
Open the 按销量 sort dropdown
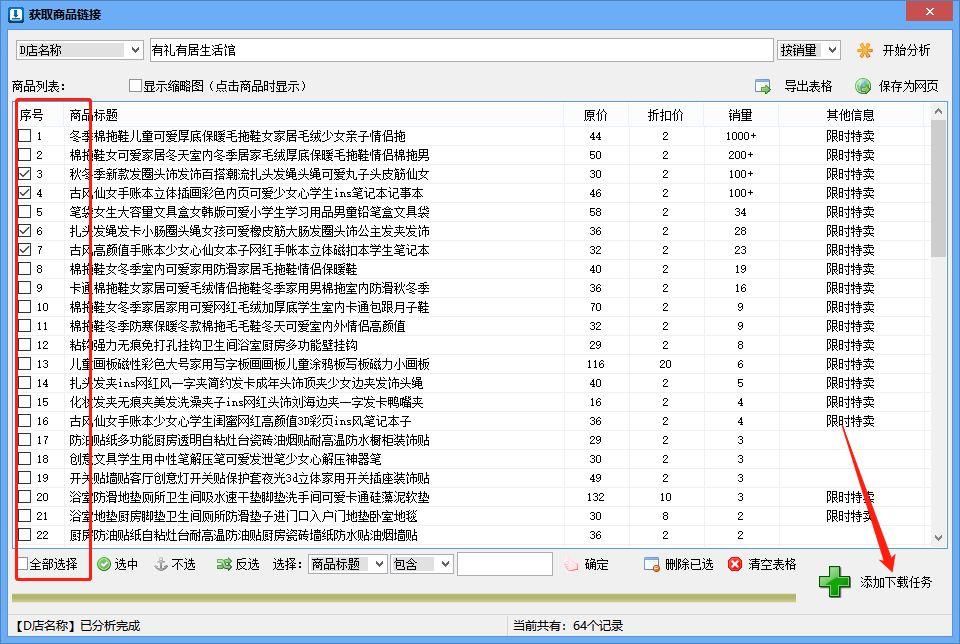[x=832, y=50]
